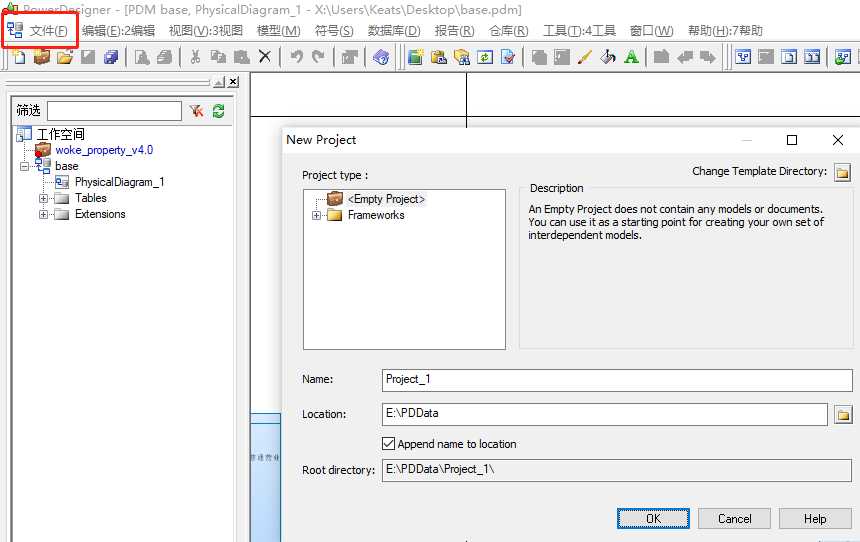Click the green refresh icon in browser filter

pyautogui.click(x=218, y=111)
